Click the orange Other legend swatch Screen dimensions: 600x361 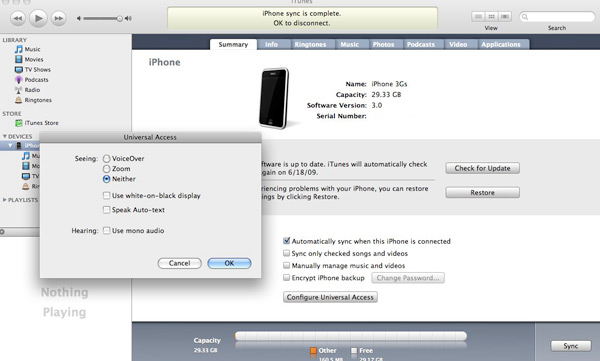[313, 350]
